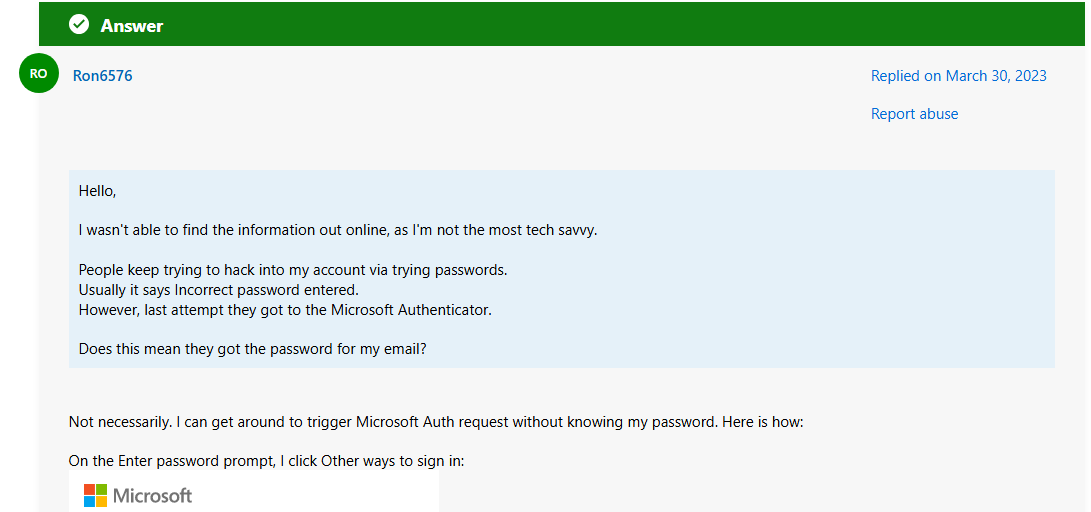This screenshot has height=512, width=1091.
Task: Click the Incorrect password entered sentence
Action: [218, 289]
